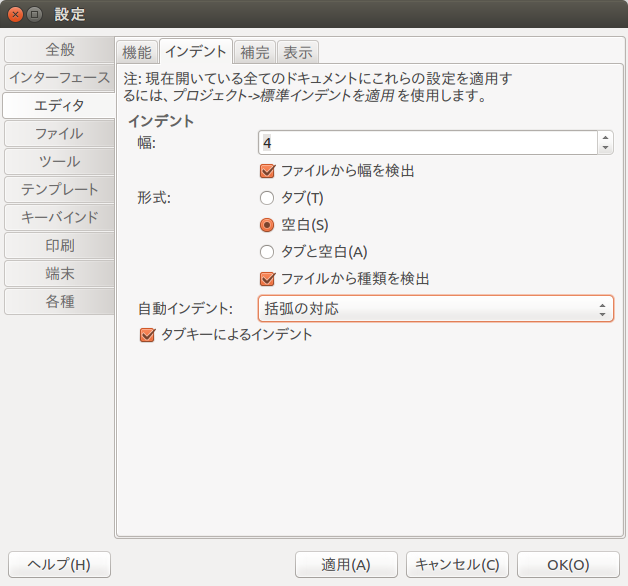
Task: Open the 端末 settings section
Action: pyautogui.click(x=59, y=274)
